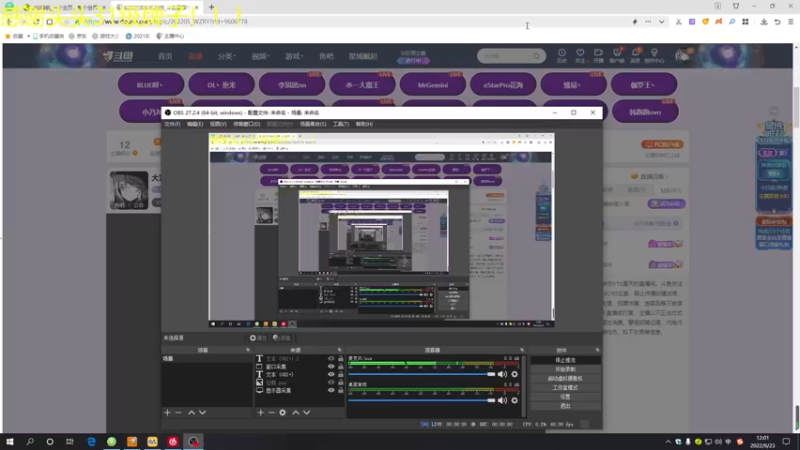Click the Scenes dock float icon
This screenshot has width=800, height=450.
(x=248, y=350)
